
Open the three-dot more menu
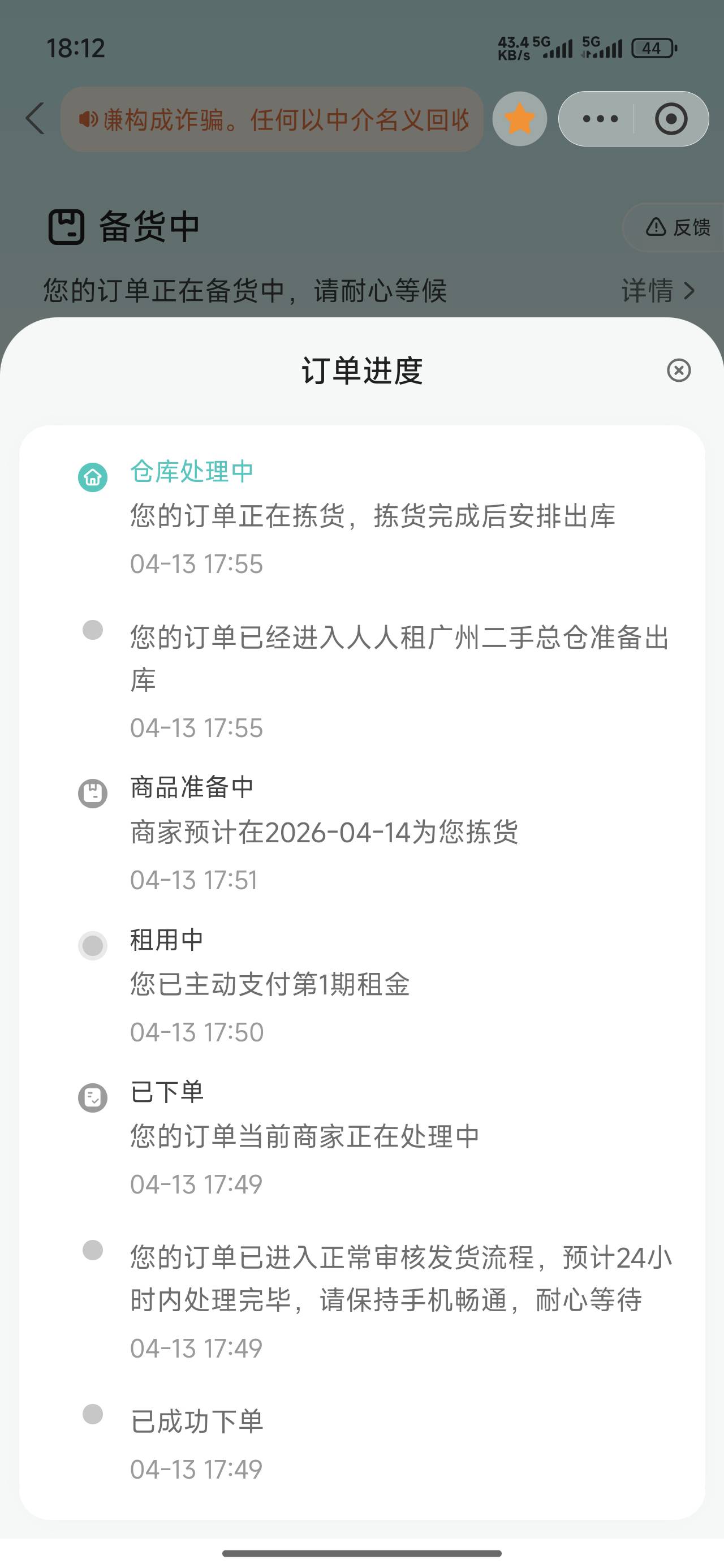(600, 119)
